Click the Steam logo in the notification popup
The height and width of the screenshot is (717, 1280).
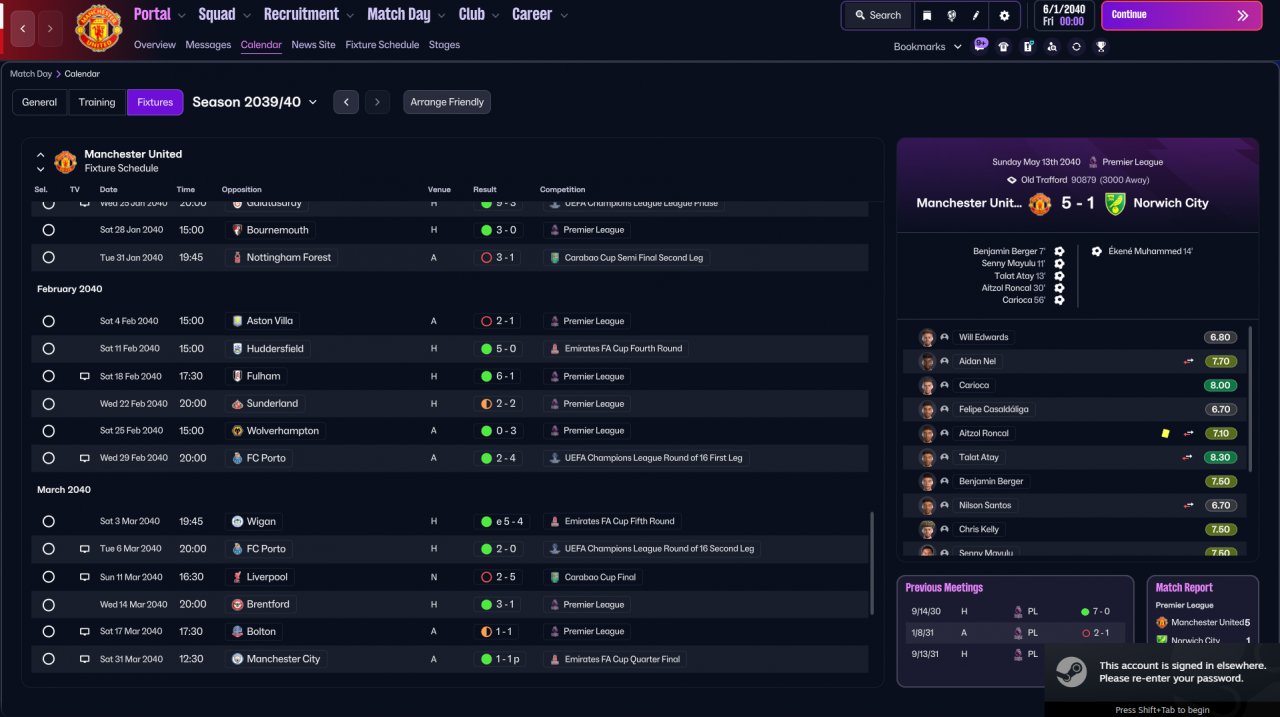coord(1071,672)
